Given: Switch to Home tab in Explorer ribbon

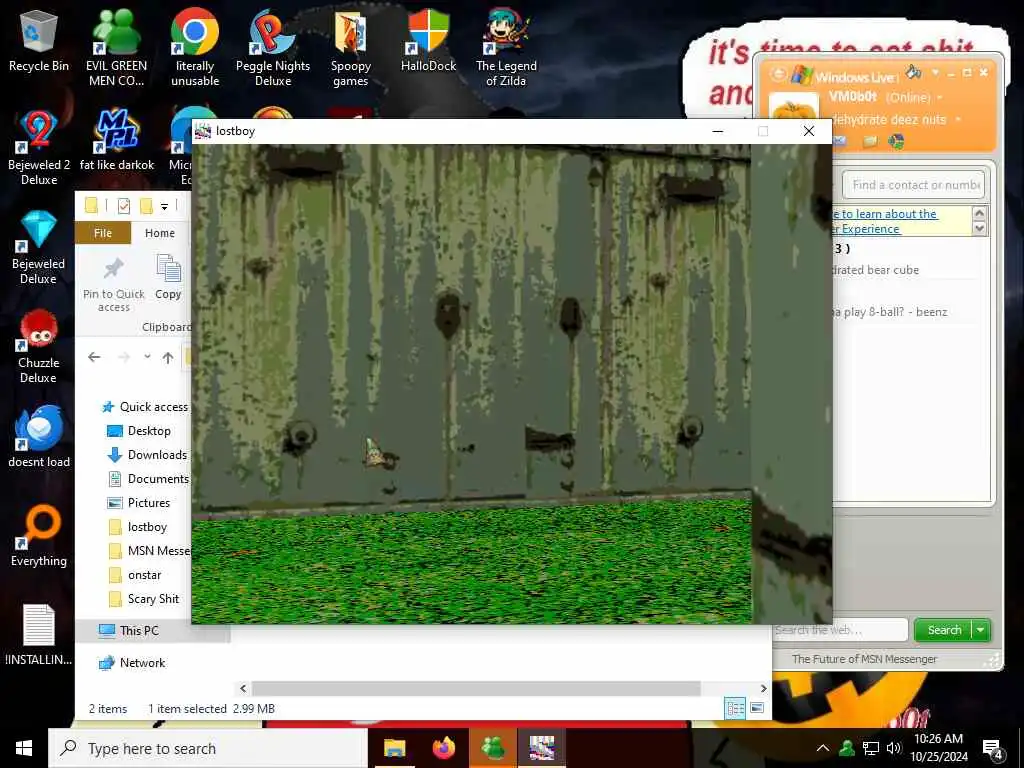Looking at the screenshot, I should tap(160, 232).
